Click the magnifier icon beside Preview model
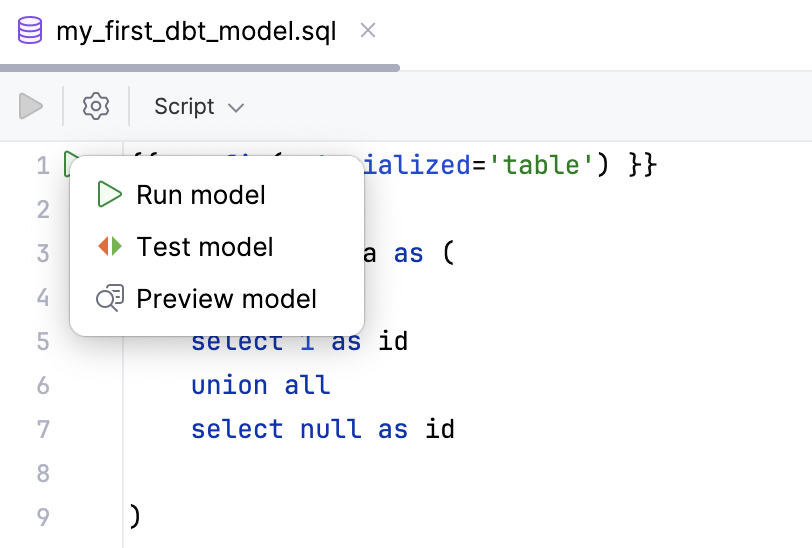This screenshot has height=548, width=812. pos(110,298)
